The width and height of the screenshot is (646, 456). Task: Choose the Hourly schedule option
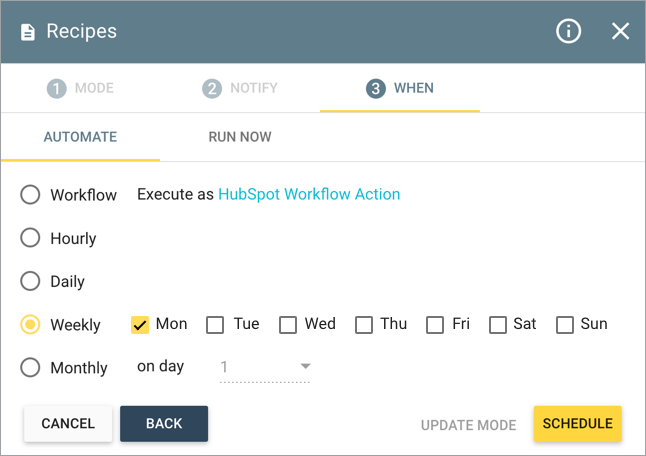tap(30, 238)
